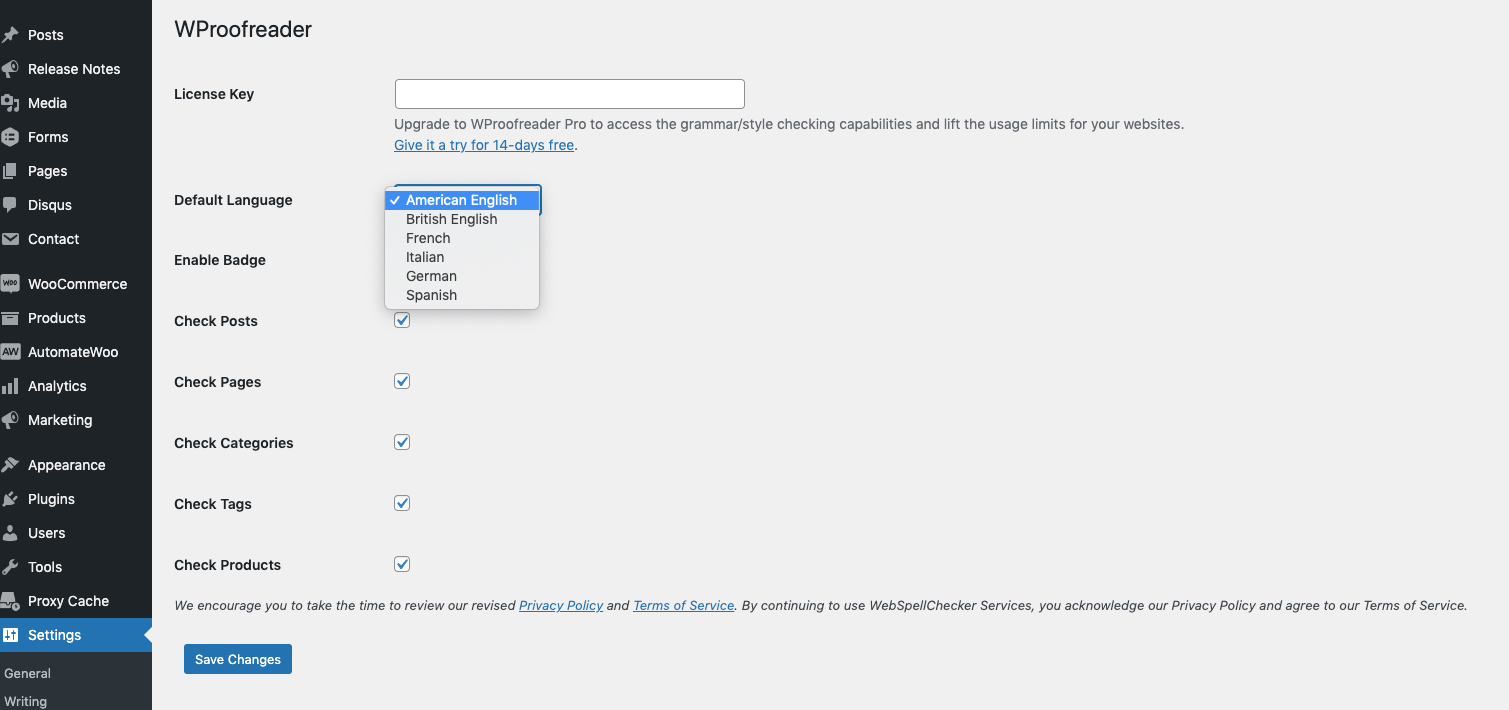The height and width of the screenshot is (710, 1509).
Task: Click the WProofreader page heading
Action: tap(243, 29)
